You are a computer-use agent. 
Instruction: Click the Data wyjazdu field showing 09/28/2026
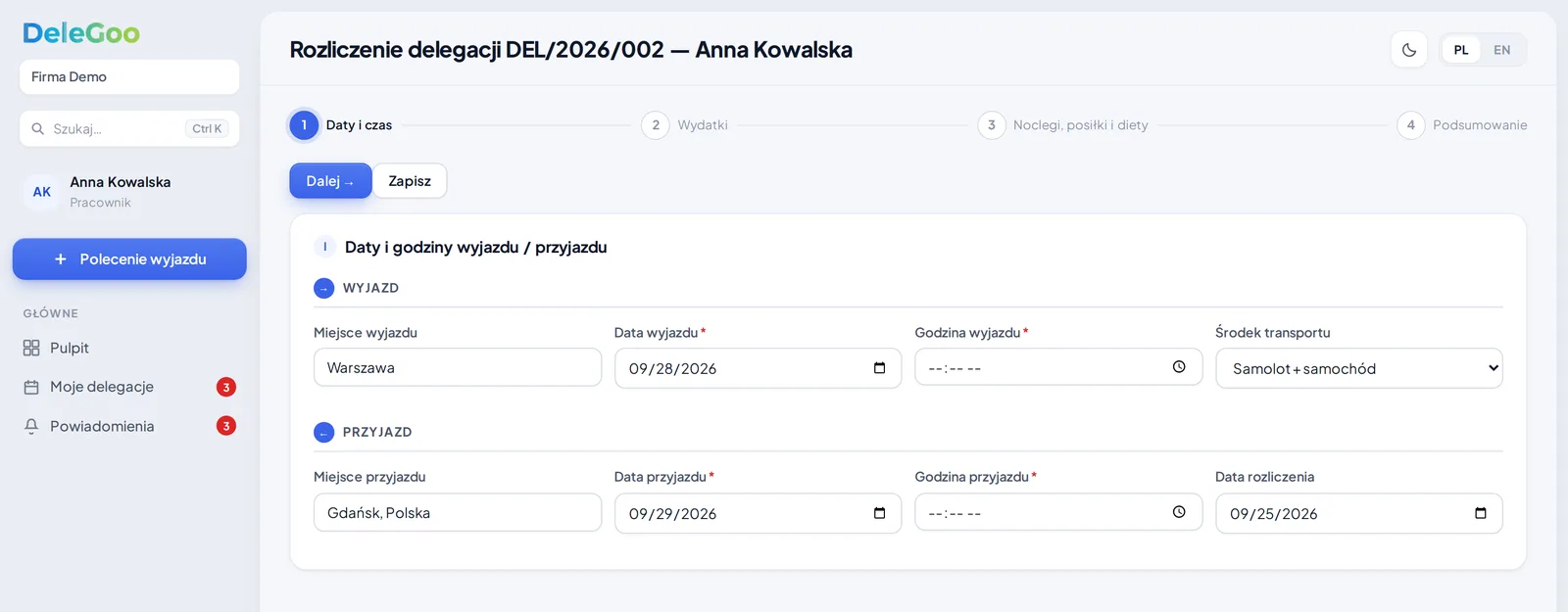(x=758, y=368)
